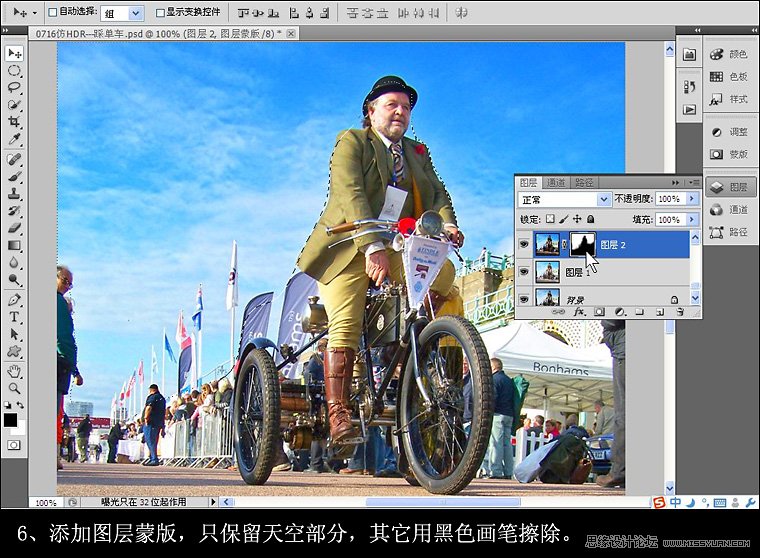Select the Eyedropper tool
This screenshot has height=558, width=760.
click(x=14, y=139)
